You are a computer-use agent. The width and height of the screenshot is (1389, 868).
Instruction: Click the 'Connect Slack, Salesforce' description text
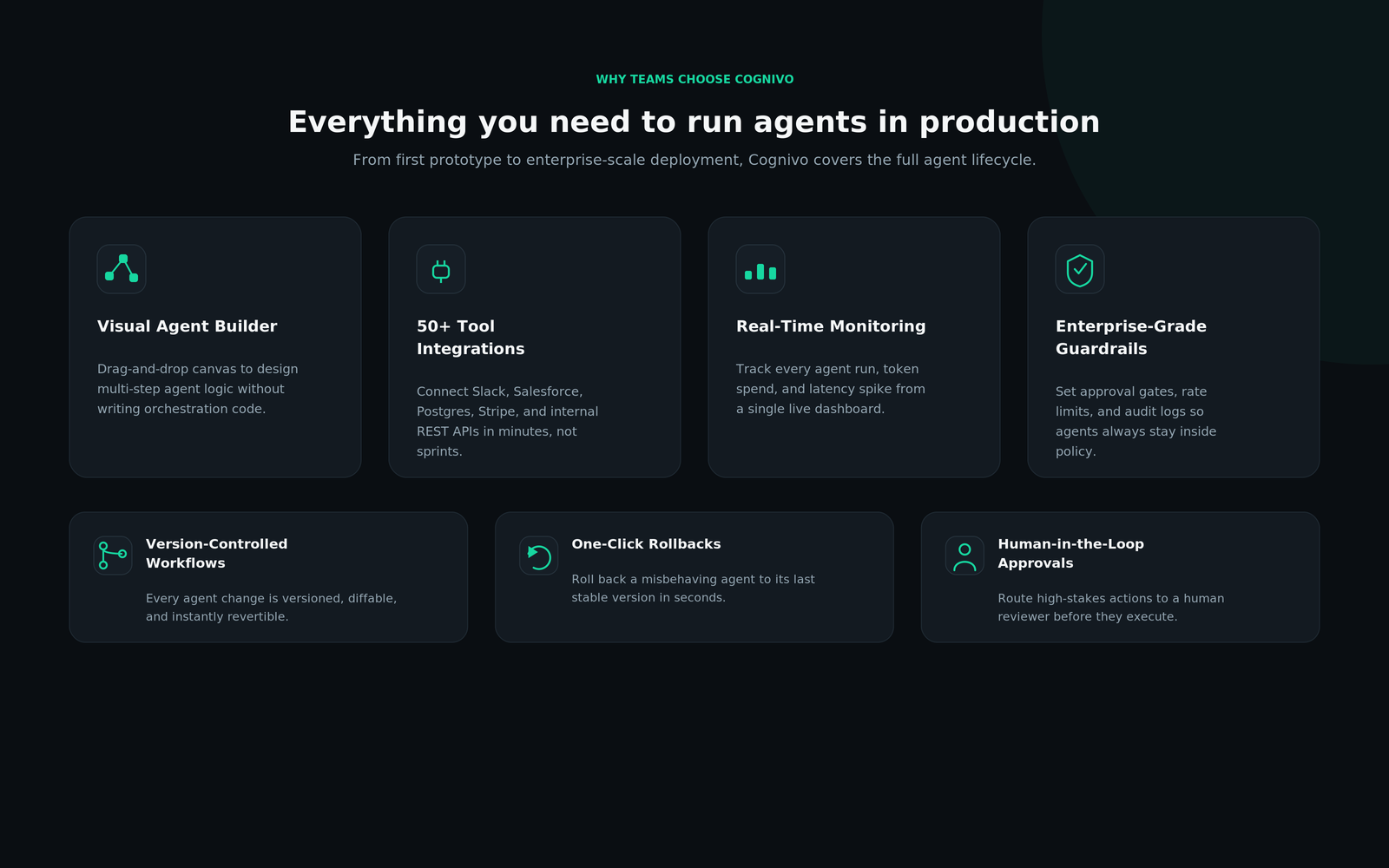pos(507,421)
